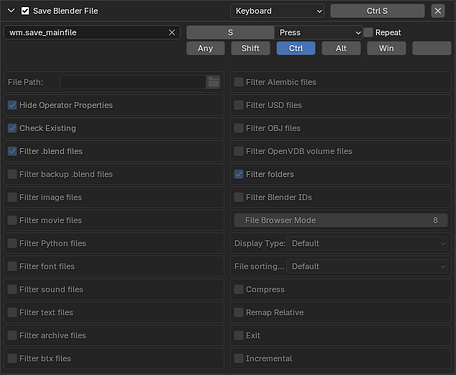The width and height of the screenshot is (456, 375).
Task: Click the File Path text field
Action: (x=133, y=82)
